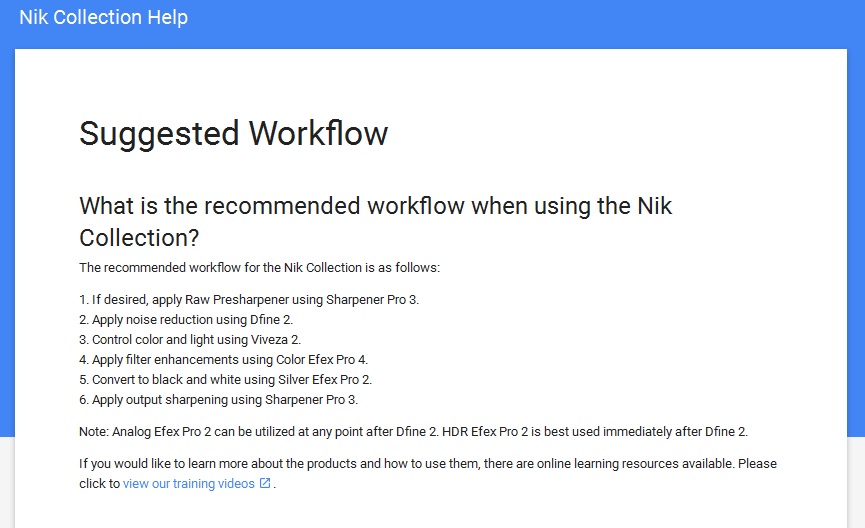Click the word 'Workflow' in the main heading
The width and height of the screenshot is (865, 528).
[x=318, y=134]
